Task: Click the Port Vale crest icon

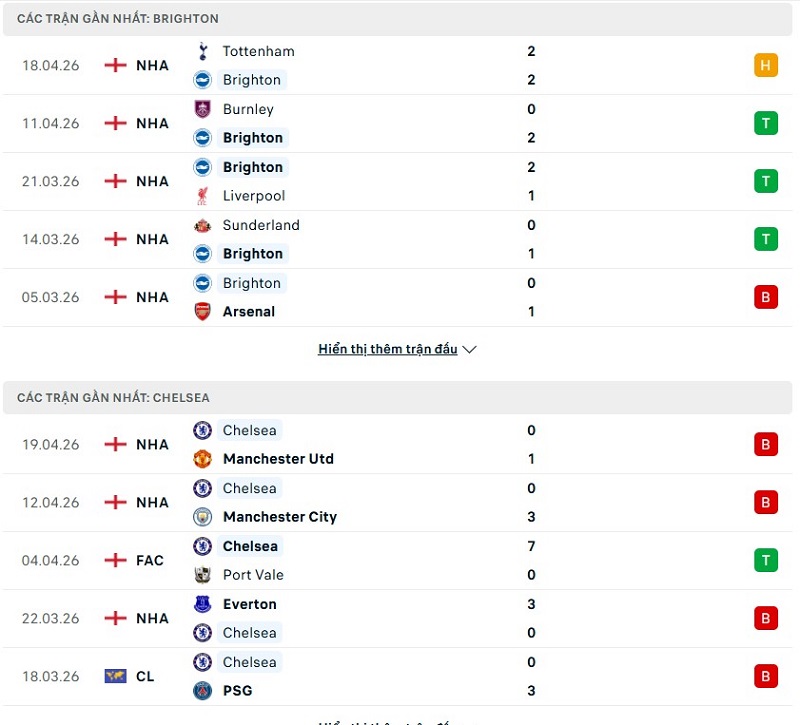Action: (x=202, y=575)
